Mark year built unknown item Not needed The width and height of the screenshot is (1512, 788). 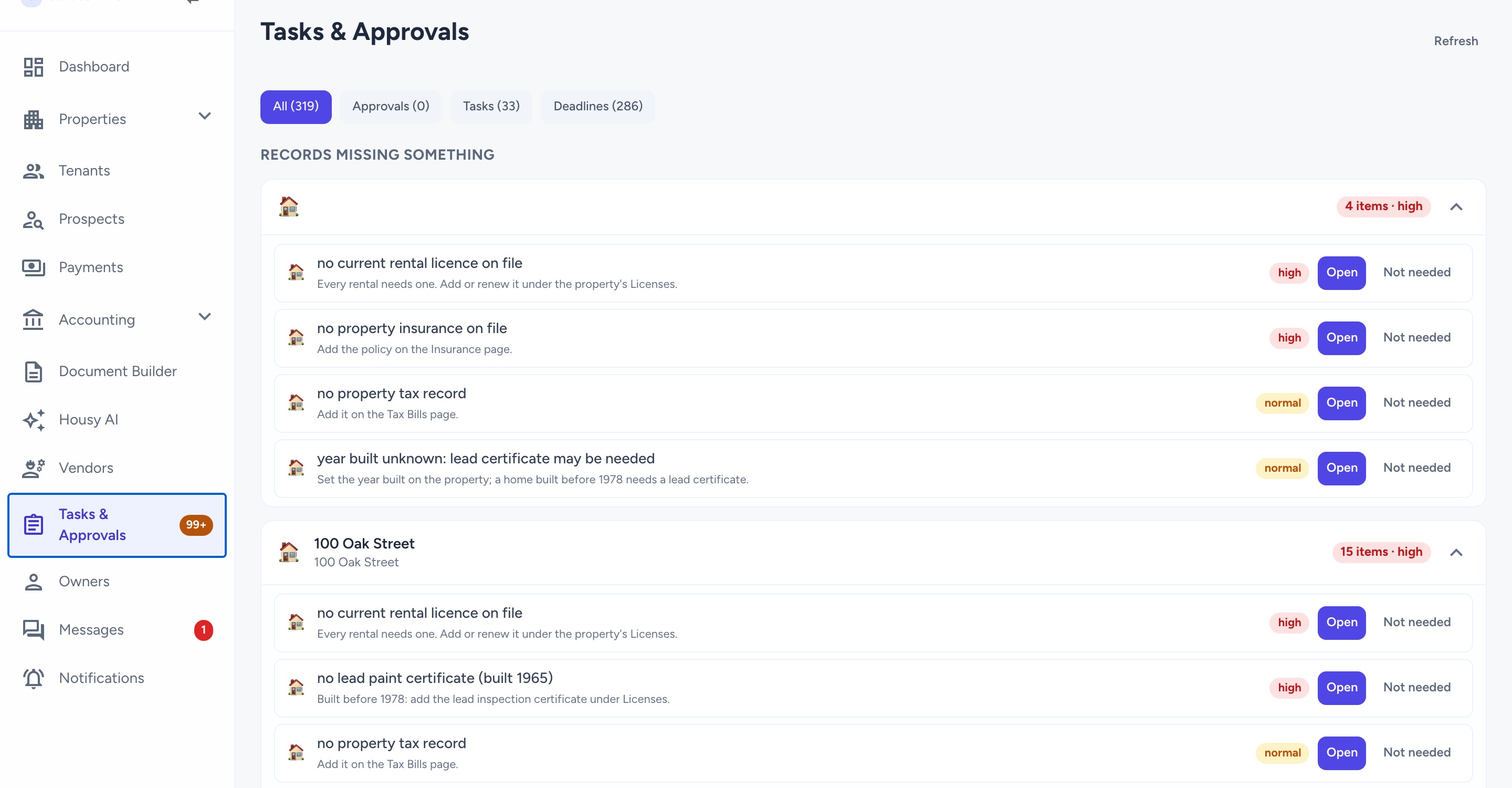point(1416,468)
